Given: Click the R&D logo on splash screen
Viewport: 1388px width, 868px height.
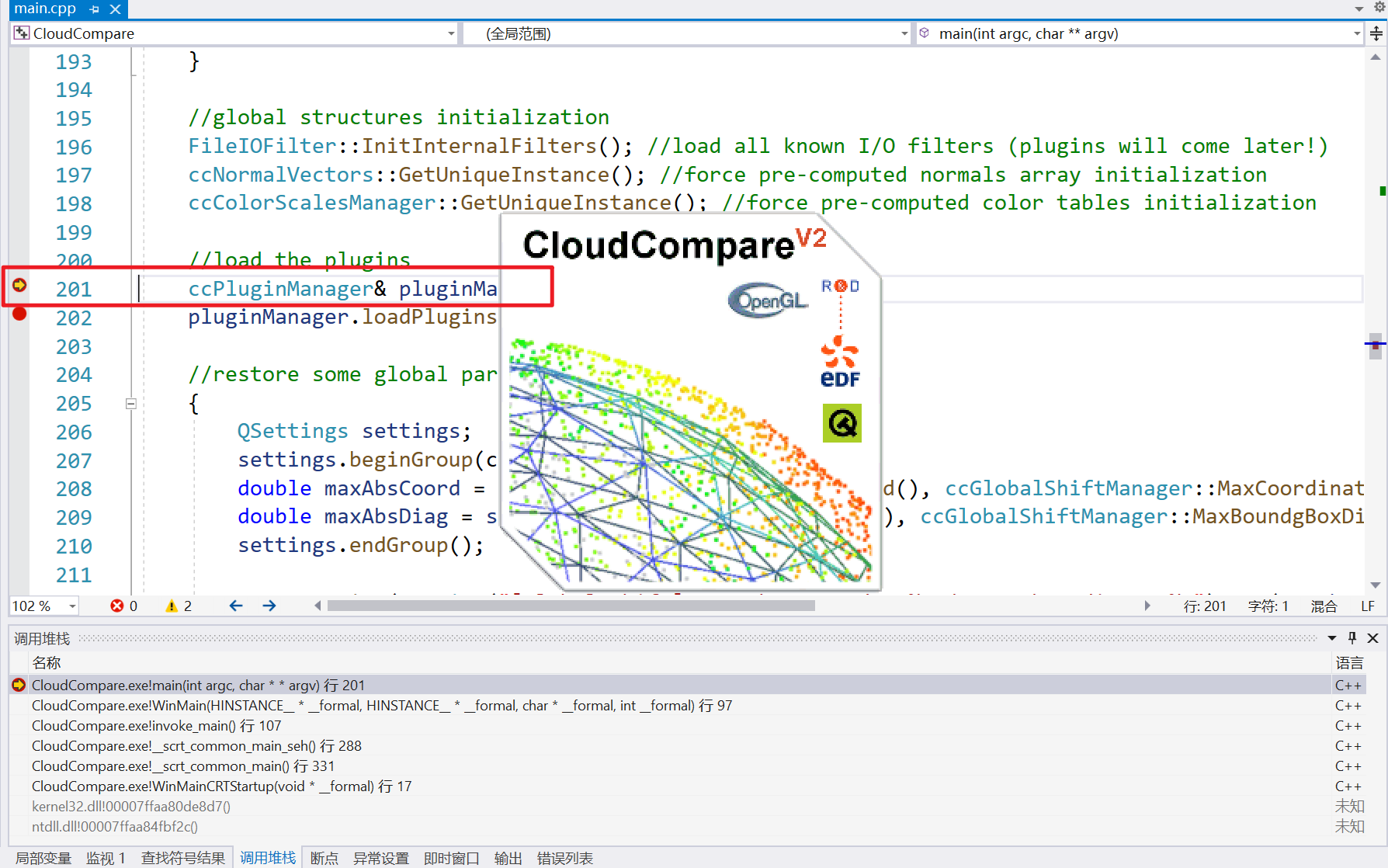Looking at the screenshot, I should pos(841,286).
